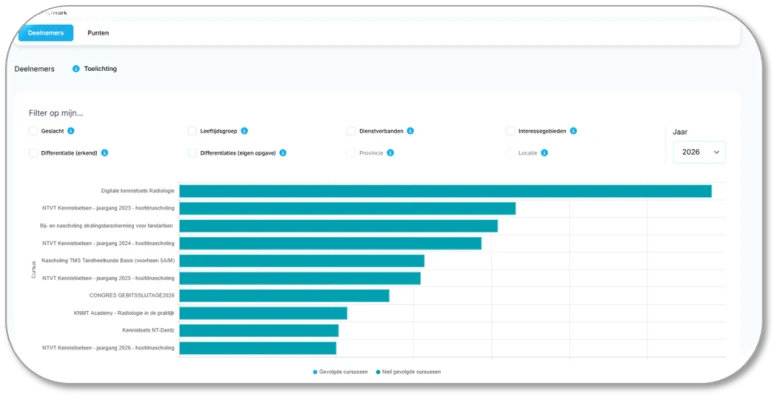Select the NTVT Kennistoetsen jaargang 2025 bar

point(300,278)
